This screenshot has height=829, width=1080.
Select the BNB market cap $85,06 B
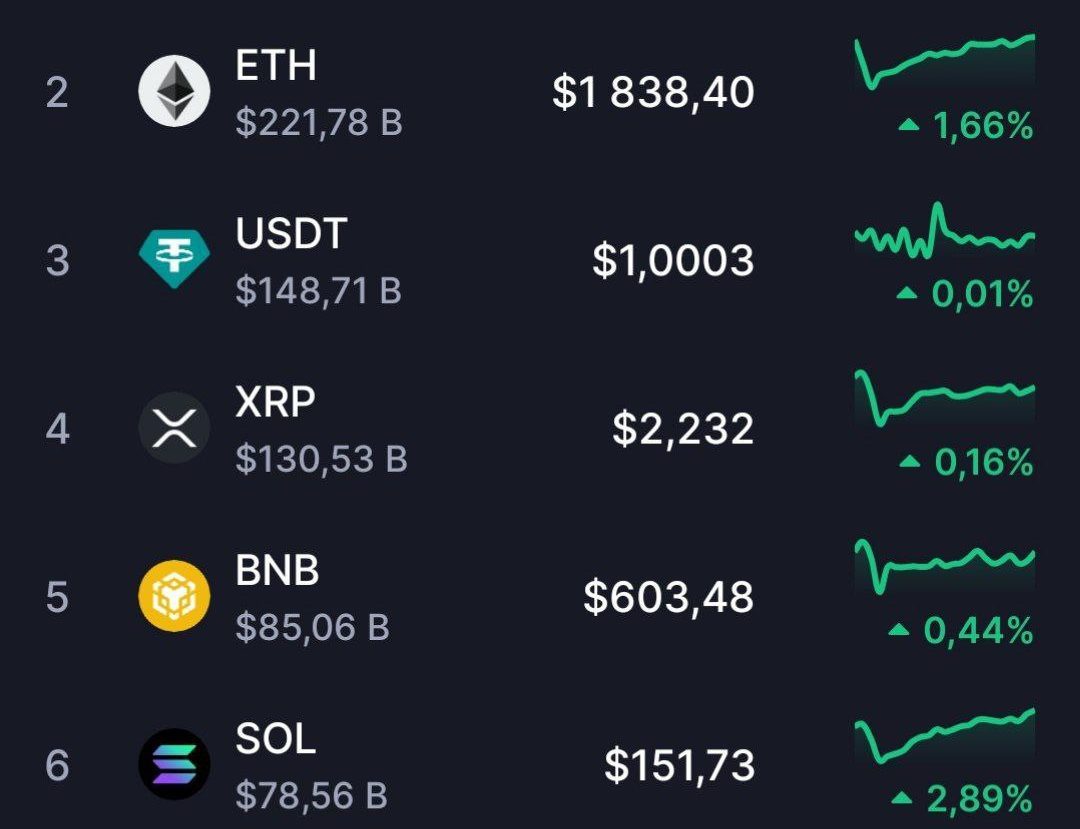pos(313,627)
